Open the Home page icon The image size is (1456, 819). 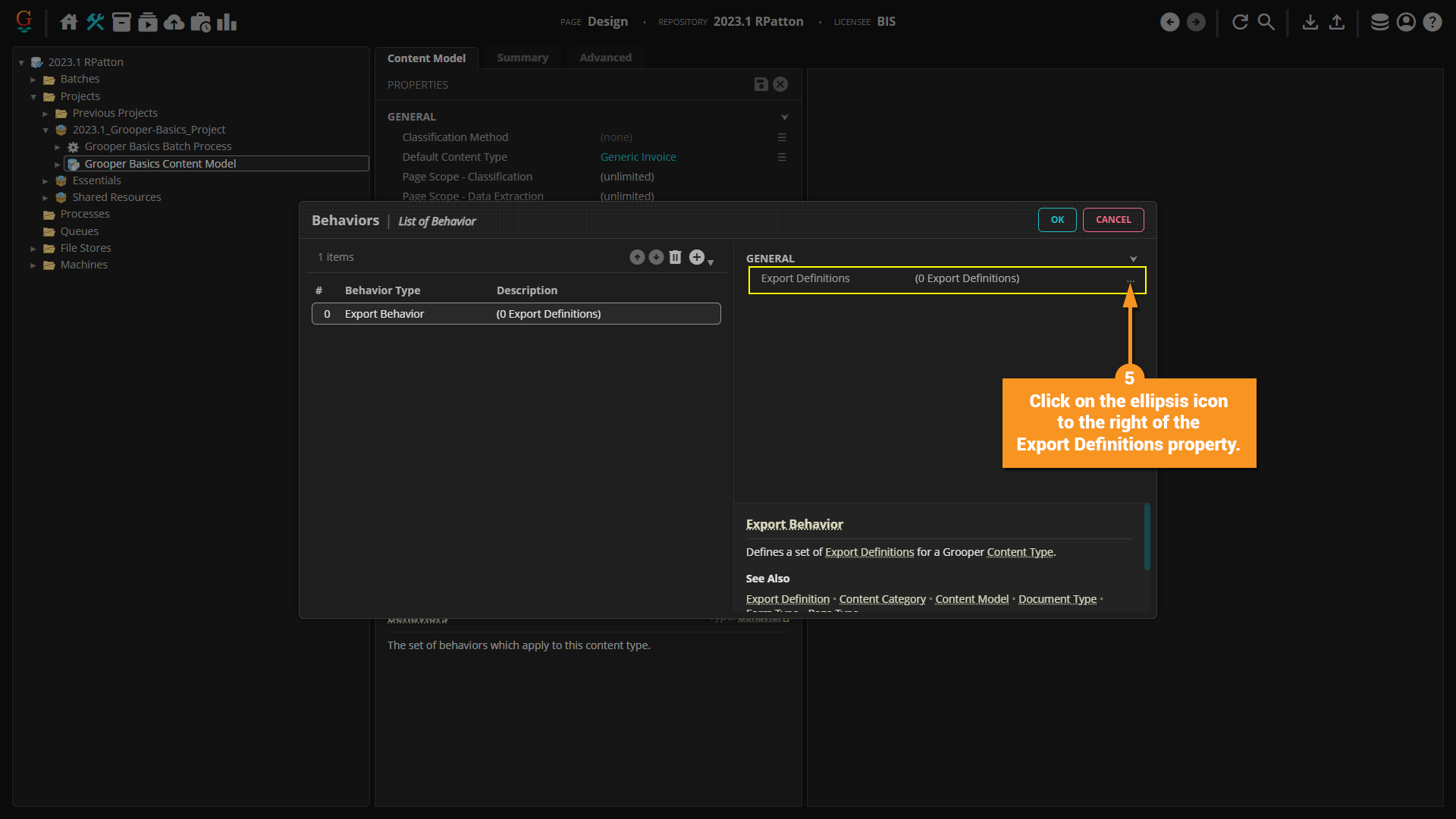pos(69,22)
